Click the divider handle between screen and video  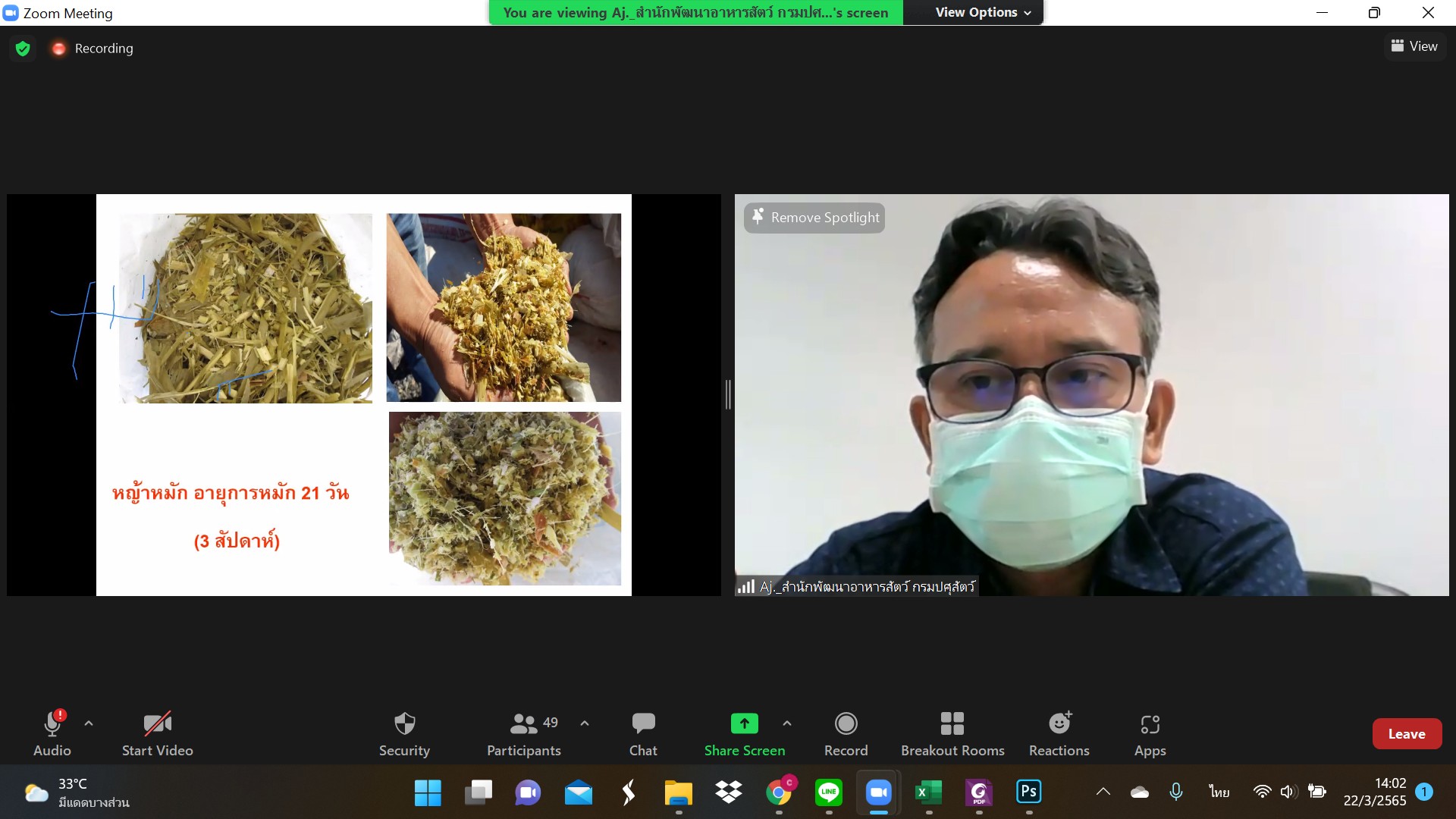pyautogui.click(x=728, y=394)
